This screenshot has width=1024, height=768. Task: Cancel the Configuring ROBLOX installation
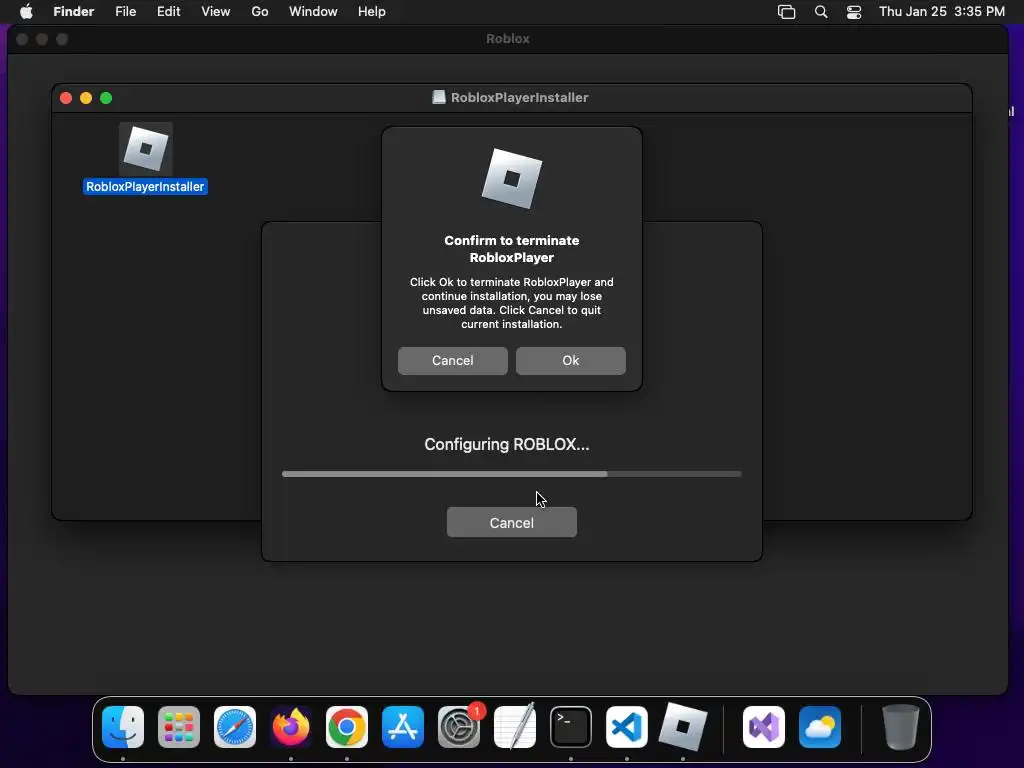tap(511, 522)
